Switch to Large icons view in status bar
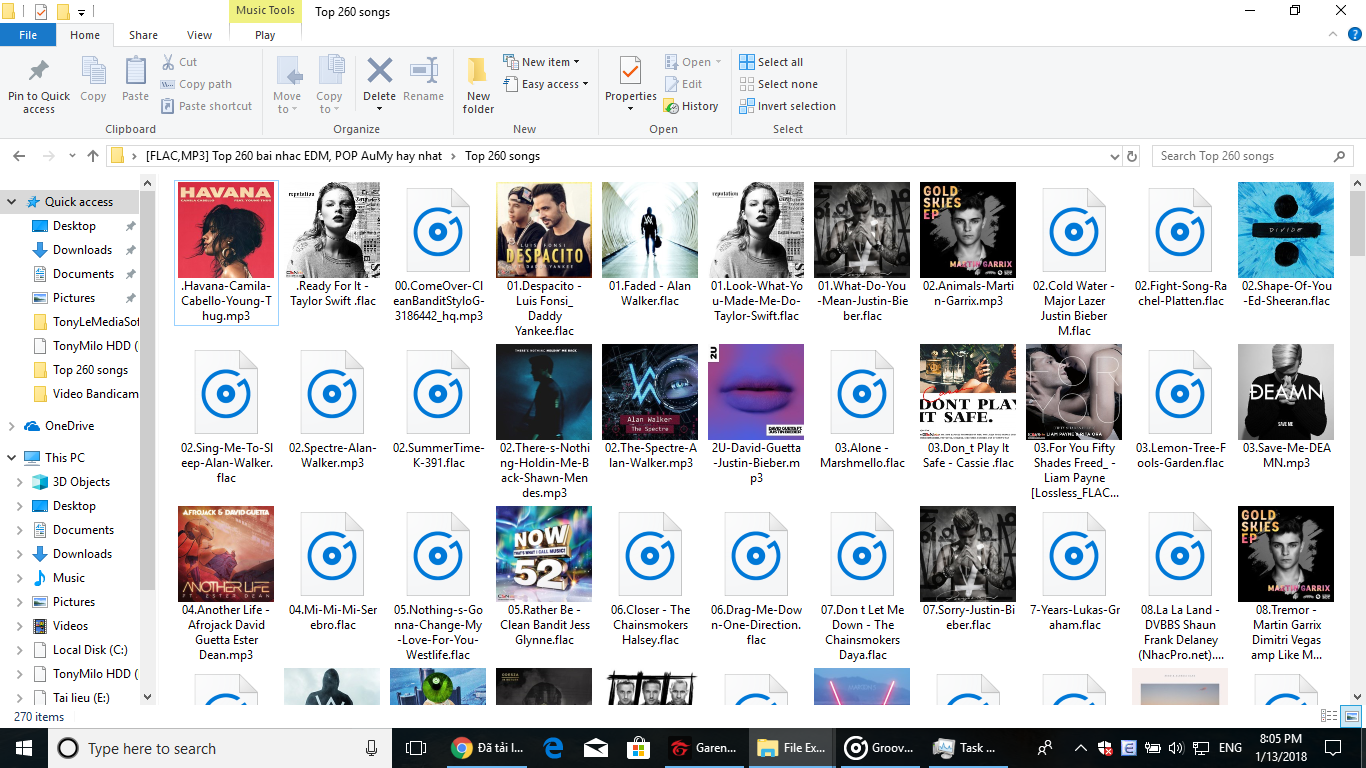 1350,716
